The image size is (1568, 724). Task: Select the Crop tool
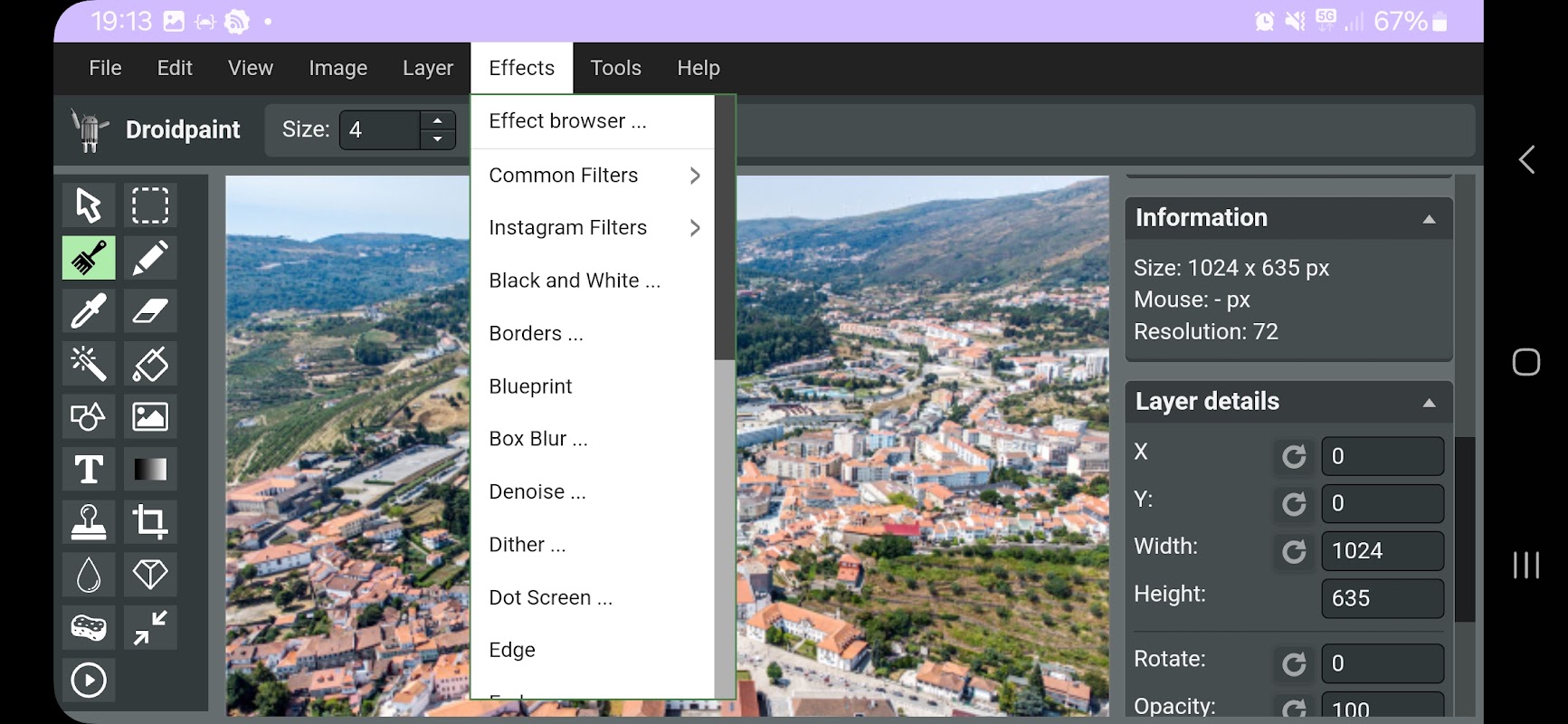[150, 522]
